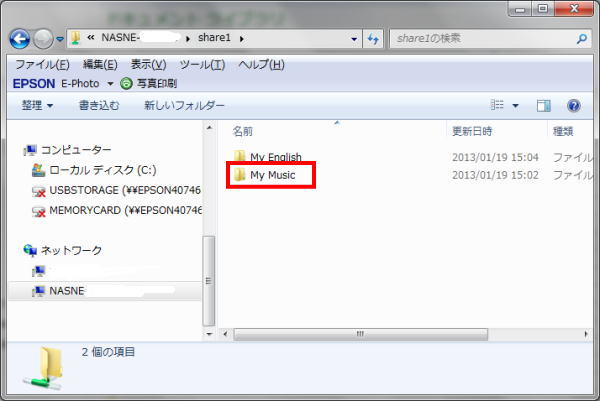The height and width of the screenshot is (401, 600).
Task: Focus the share1の検索 search box
Action: pyautogui.click(x=491, y=39)
